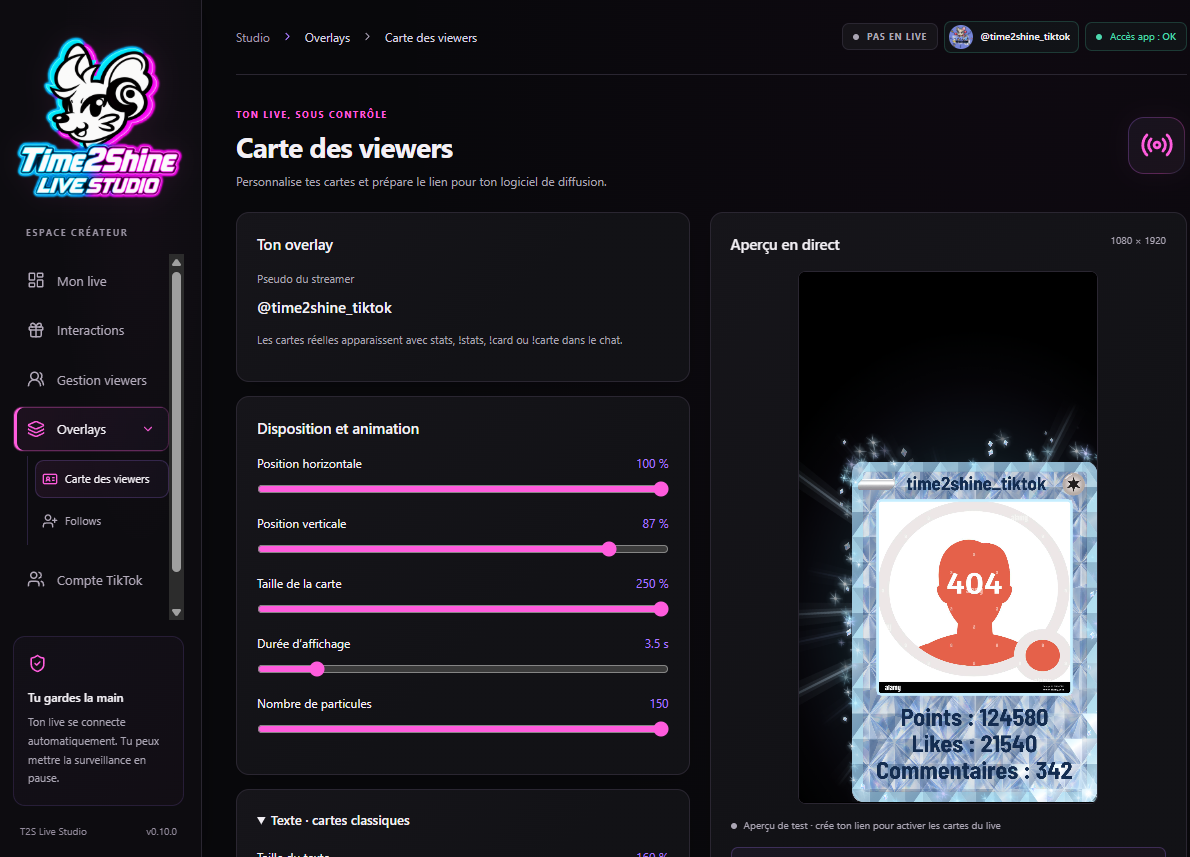Click sidebar scrollbar down arrow

176,613
